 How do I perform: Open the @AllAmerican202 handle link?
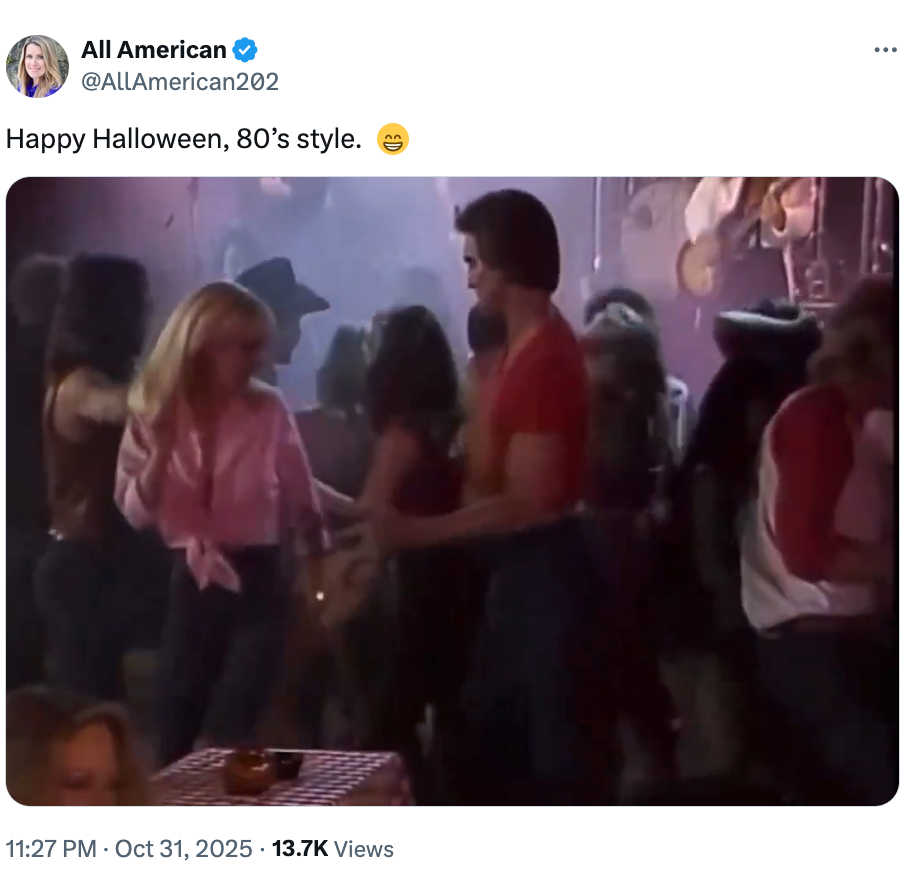[180, 81]
